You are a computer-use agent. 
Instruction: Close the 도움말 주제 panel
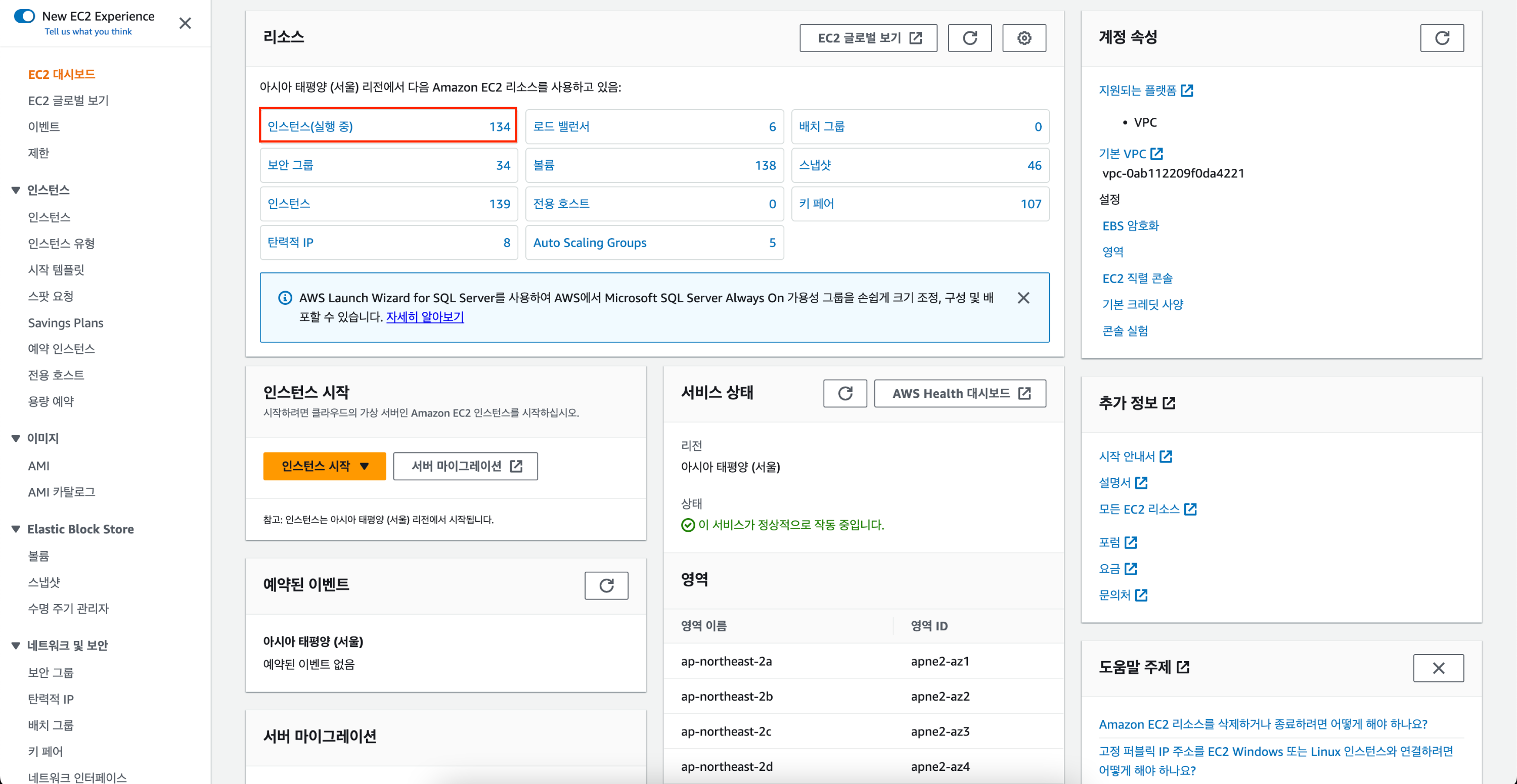[x=1438, y=668]
